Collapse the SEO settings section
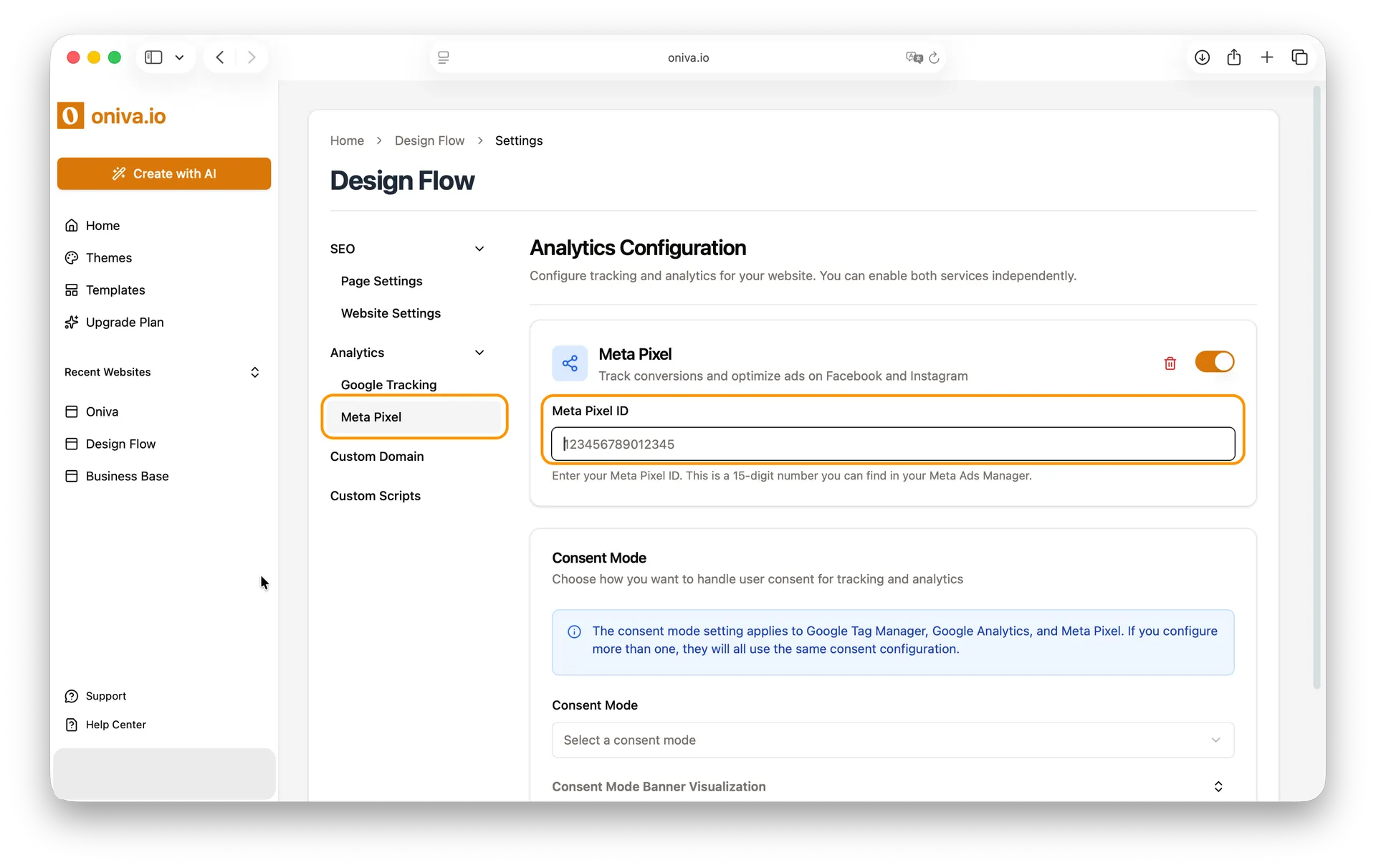Viewport: 1376px width, 868px height. 479,249
